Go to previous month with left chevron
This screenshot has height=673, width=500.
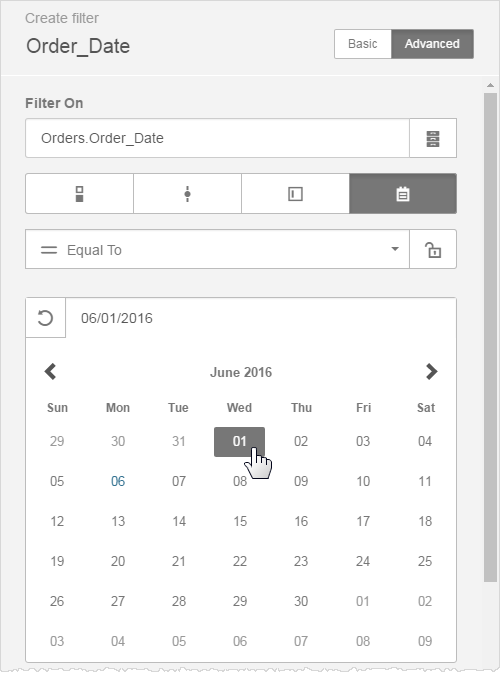point(50,372)
